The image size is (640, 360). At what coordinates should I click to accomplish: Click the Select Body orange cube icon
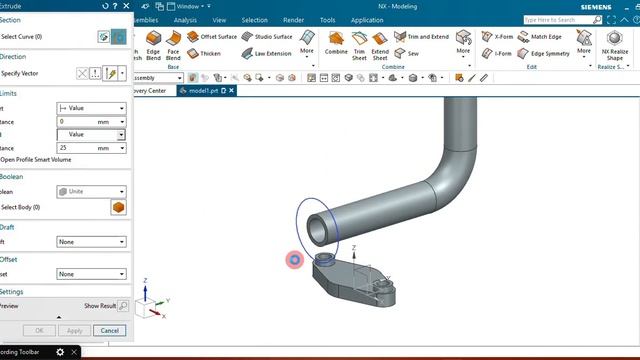(118, 207)
